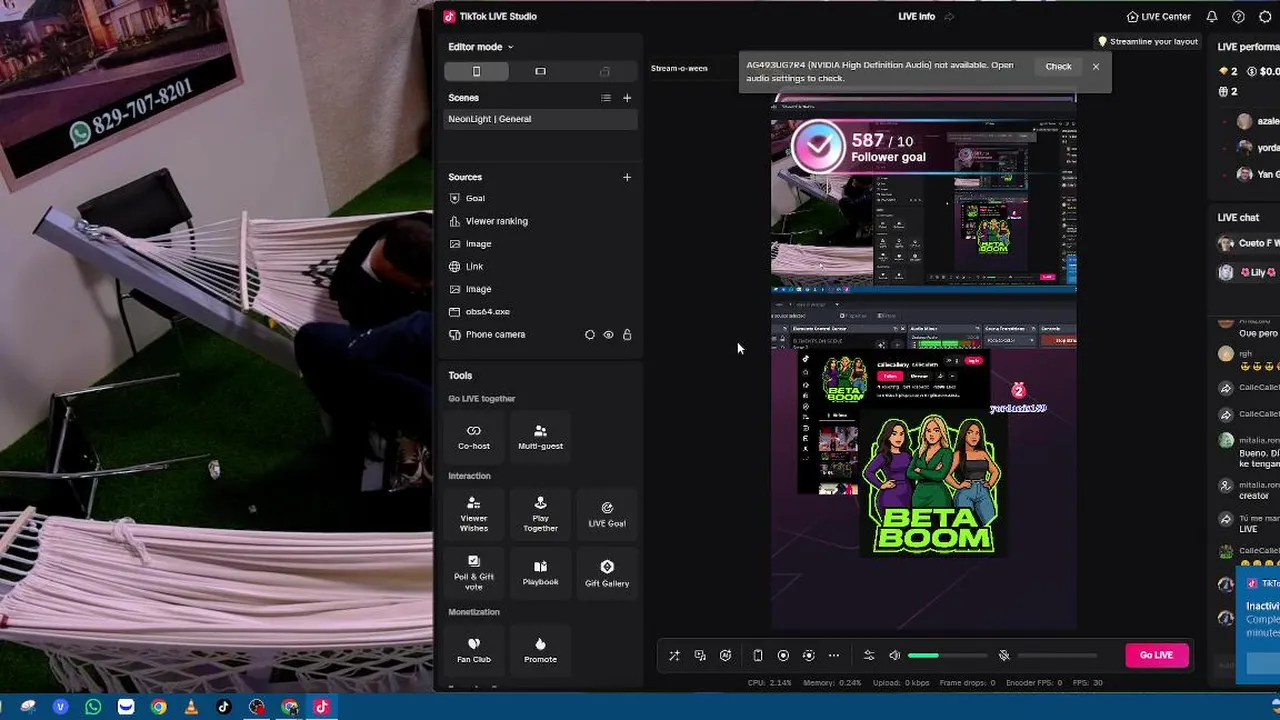
Task: Click the record button in bottom toolbar
Action: tap(783, 656)
